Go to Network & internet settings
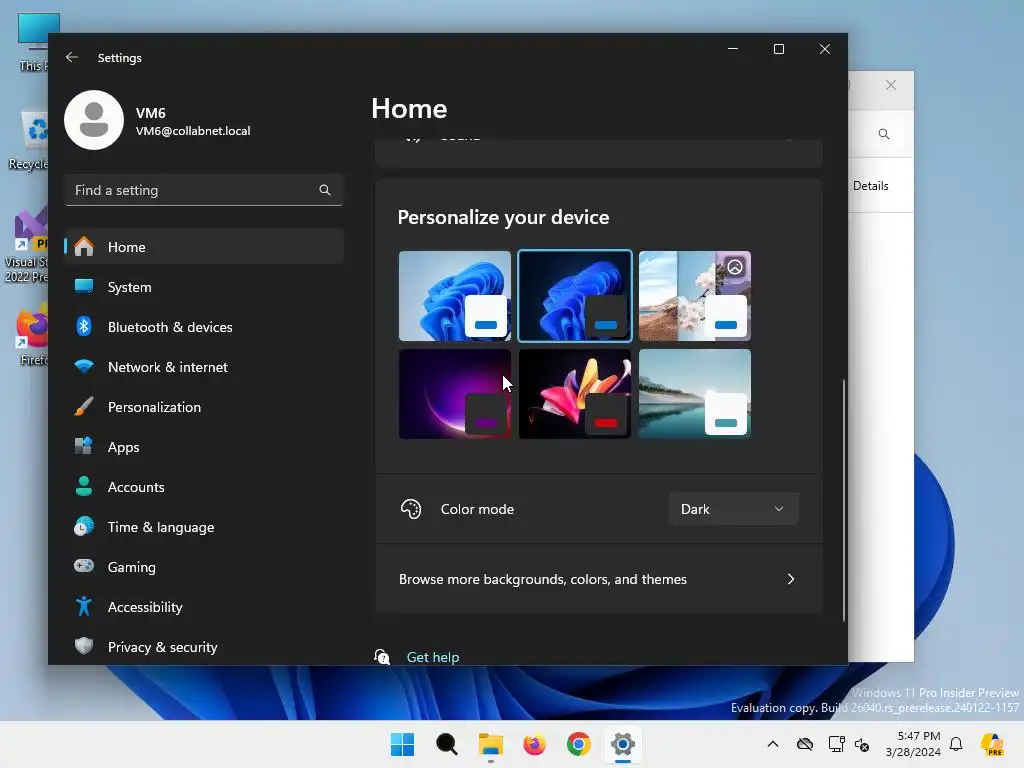This screenshot has height=768, width=1024. (204, 367)
